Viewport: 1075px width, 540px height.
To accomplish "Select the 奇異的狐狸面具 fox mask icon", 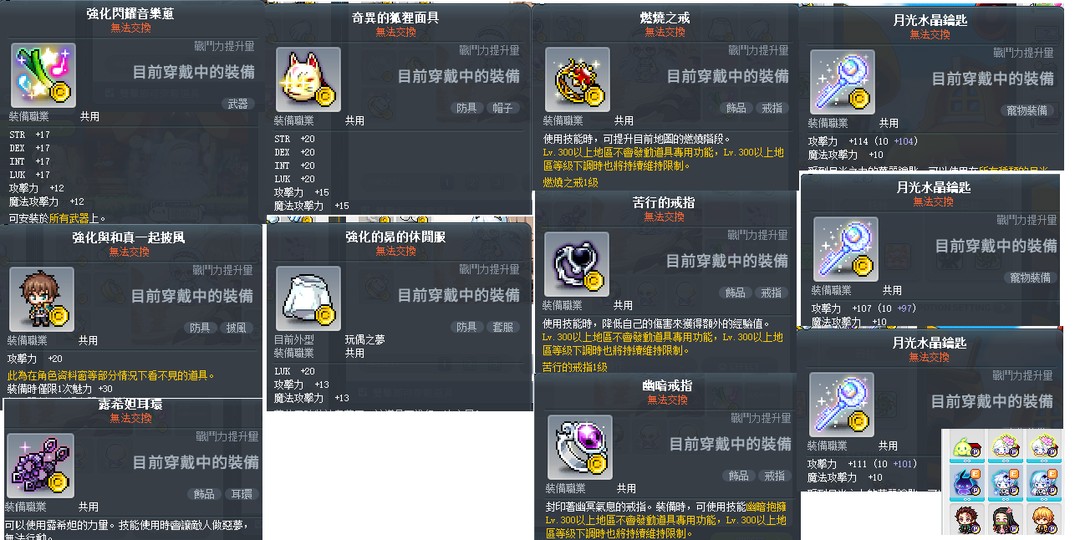I will click(x=308, y=79).
